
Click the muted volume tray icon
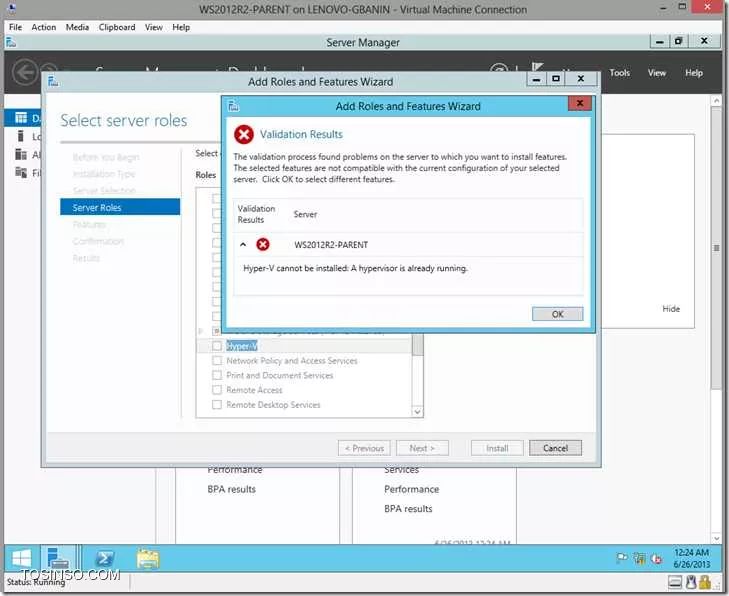656,559
